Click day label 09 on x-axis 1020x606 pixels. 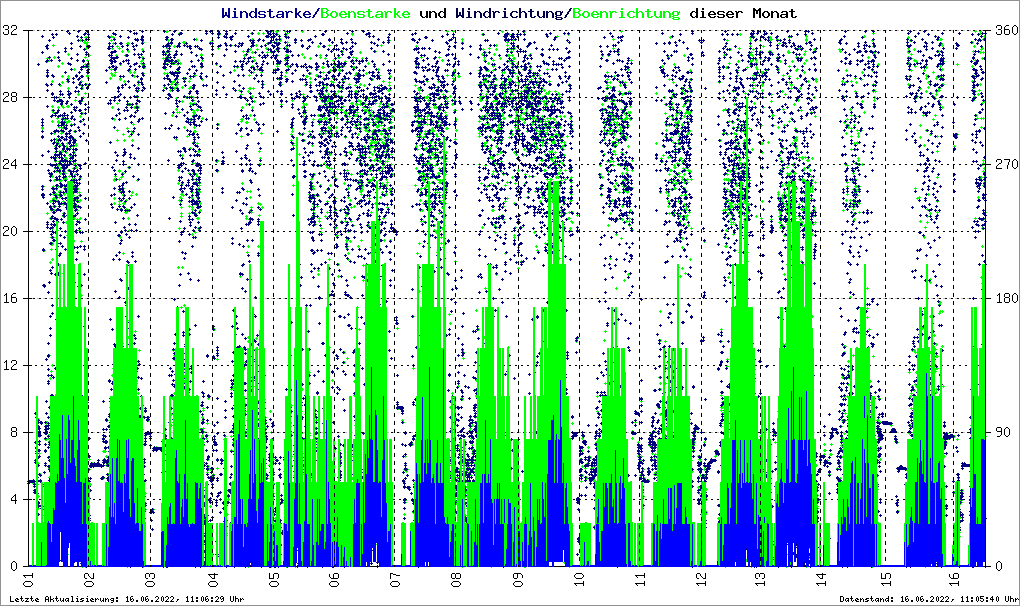(x=517, y=577)
